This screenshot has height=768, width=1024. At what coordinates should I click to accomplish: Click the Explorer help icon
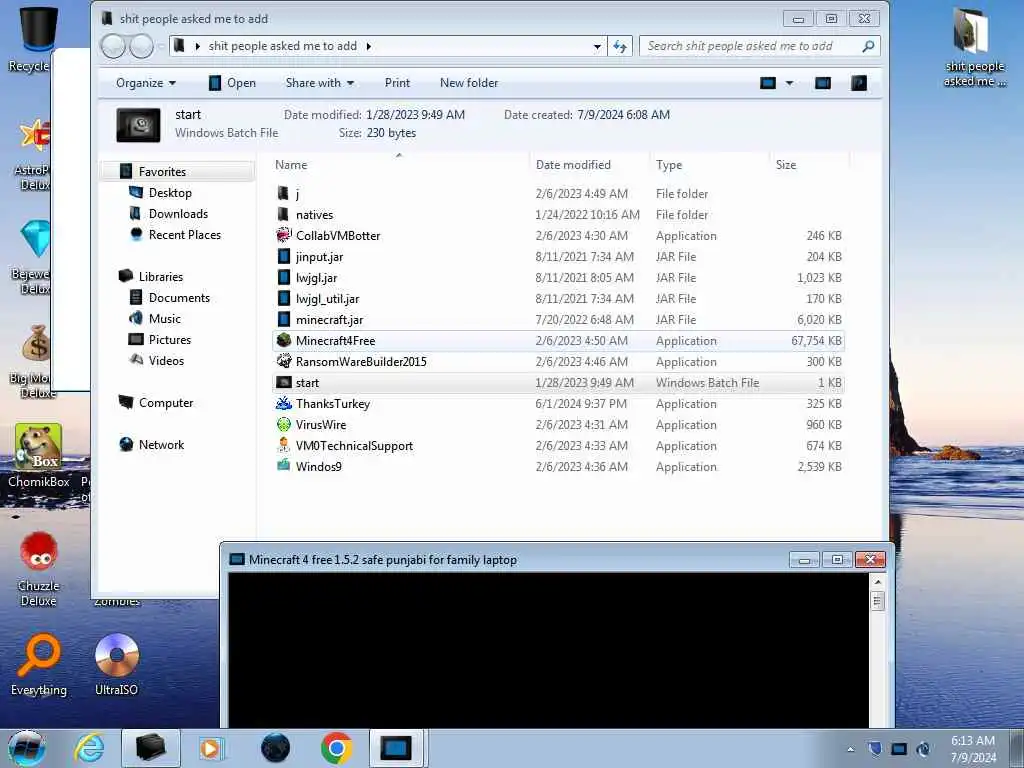(x=859, y=83)
